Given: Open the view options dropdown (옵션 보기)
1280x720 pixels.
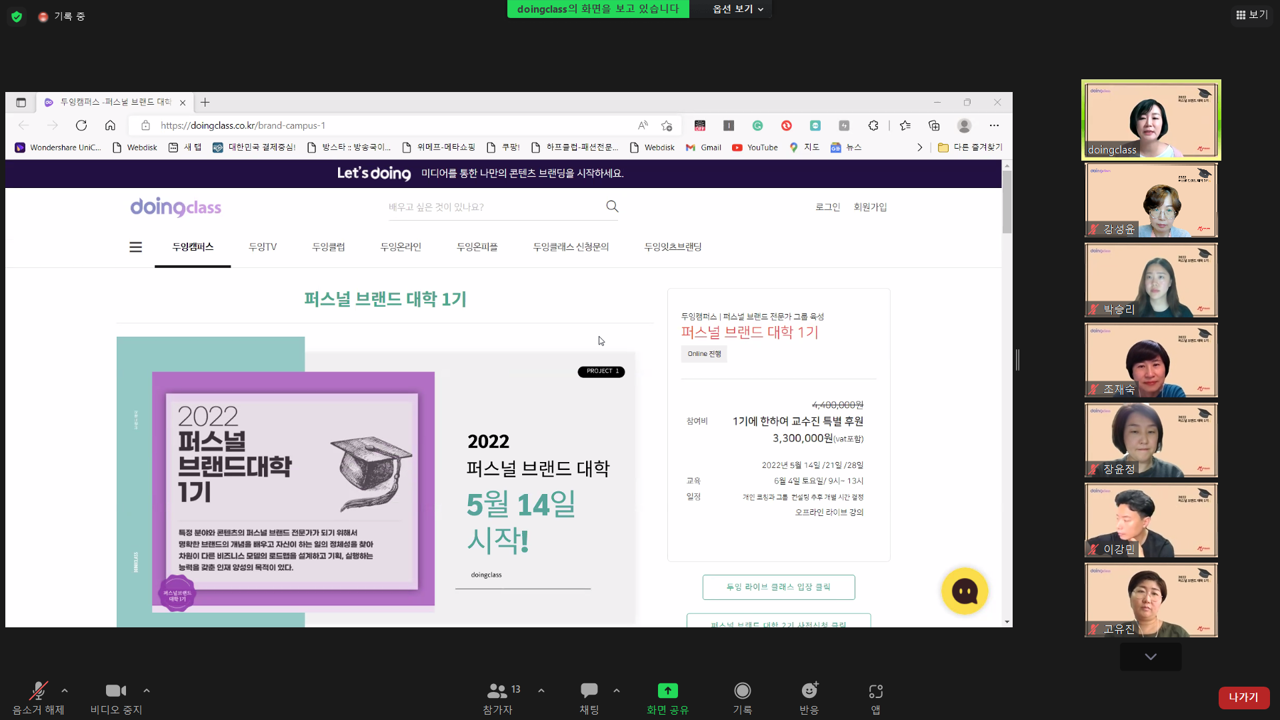Looking at the screenshot, I should (738, 9).
